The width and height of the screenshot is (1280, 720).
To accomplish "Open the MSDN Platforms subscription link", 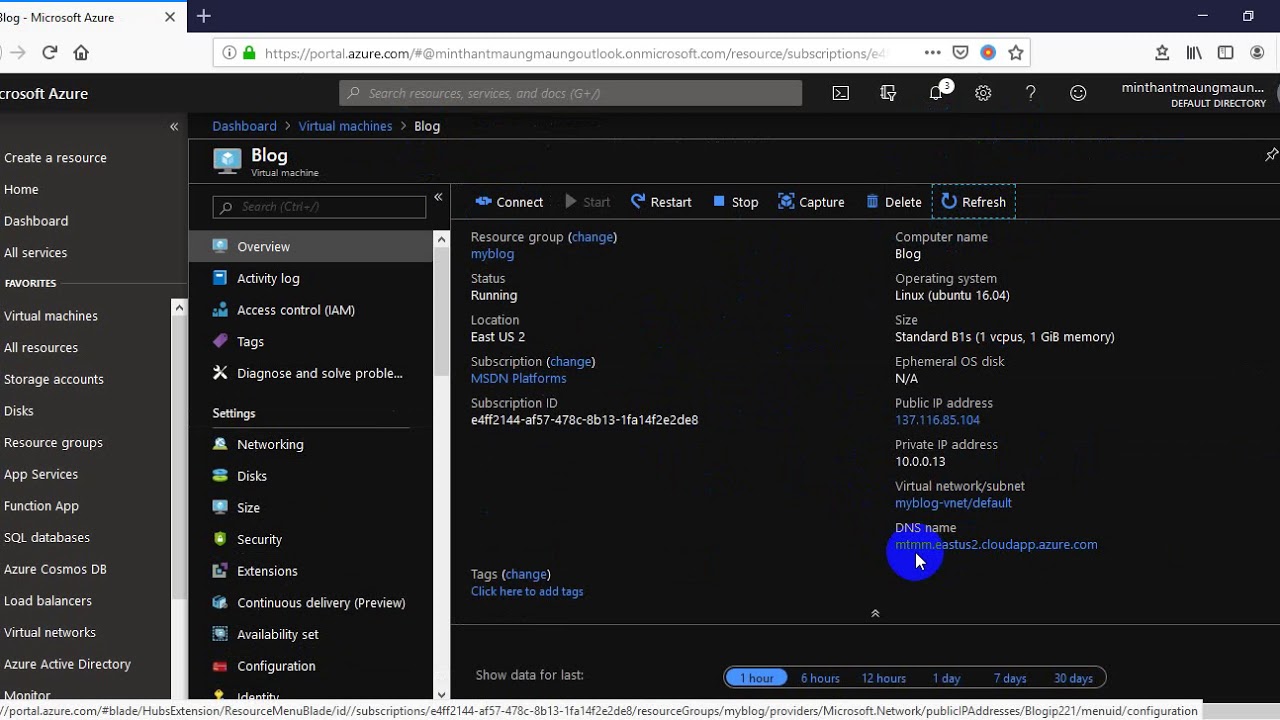I will pyautogui.click(x=518, y=378).
